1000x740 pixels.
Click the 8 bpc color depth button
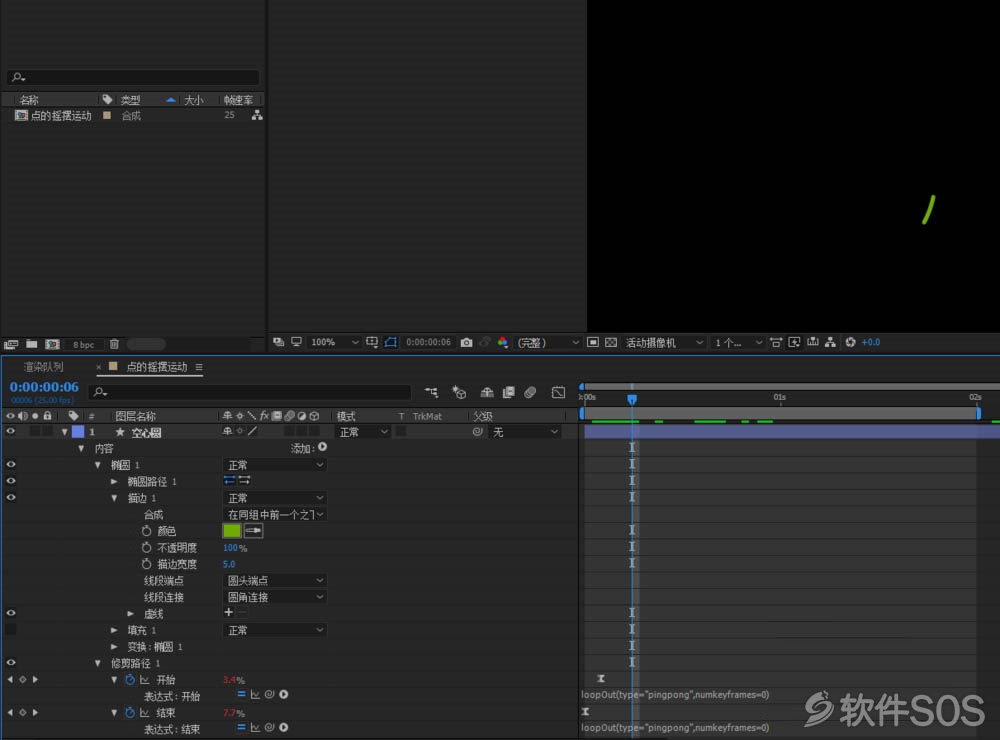pyautogui.click(x=84, y=344)
